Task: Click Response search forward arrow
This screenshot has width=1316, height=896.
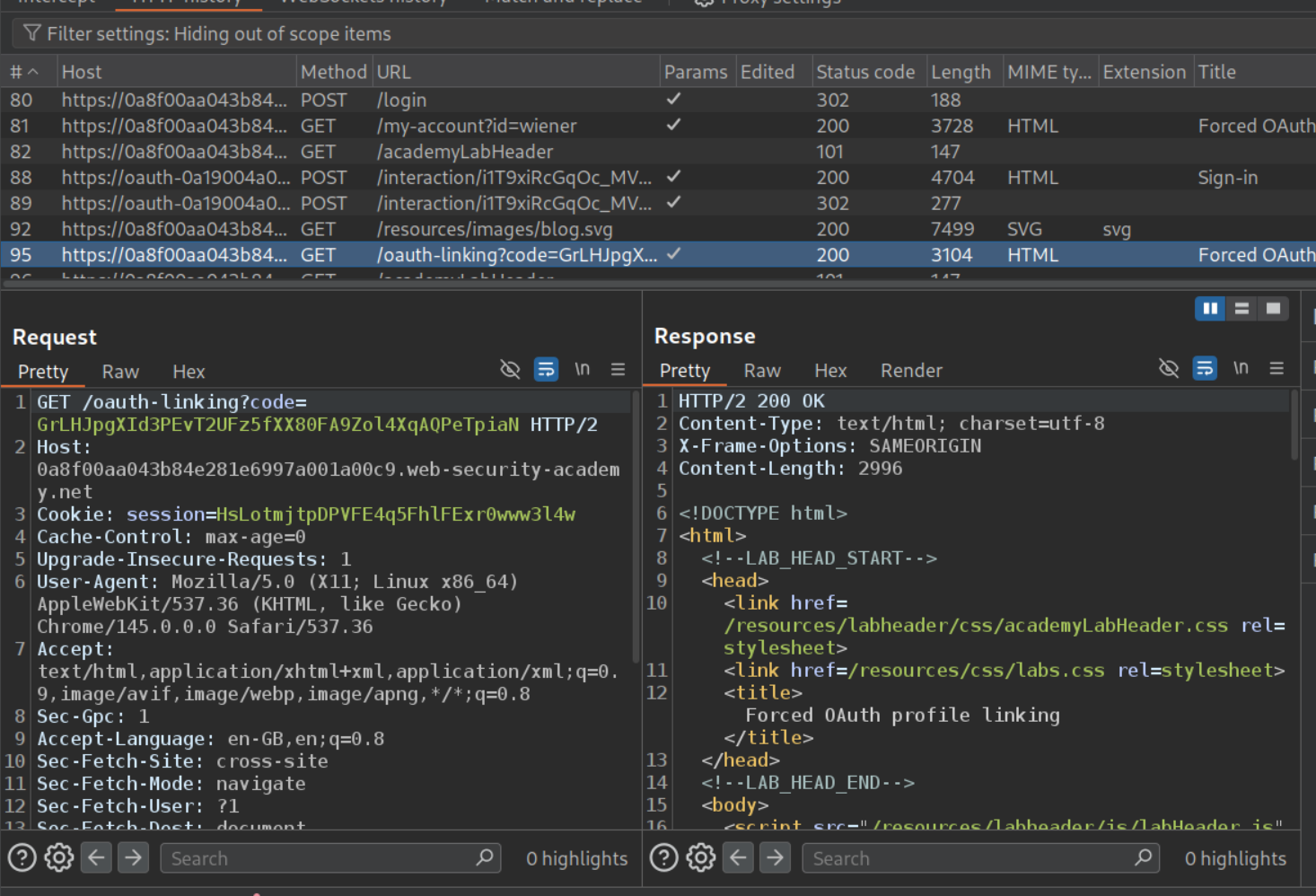Action: coord(775,858)
